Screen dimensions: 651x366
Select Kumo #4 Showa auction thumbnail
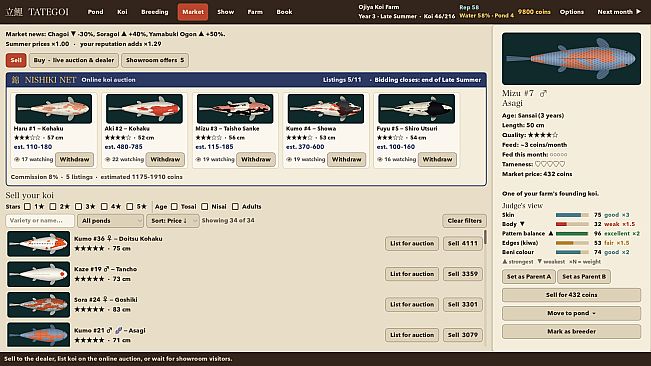(x=326, y=109)
